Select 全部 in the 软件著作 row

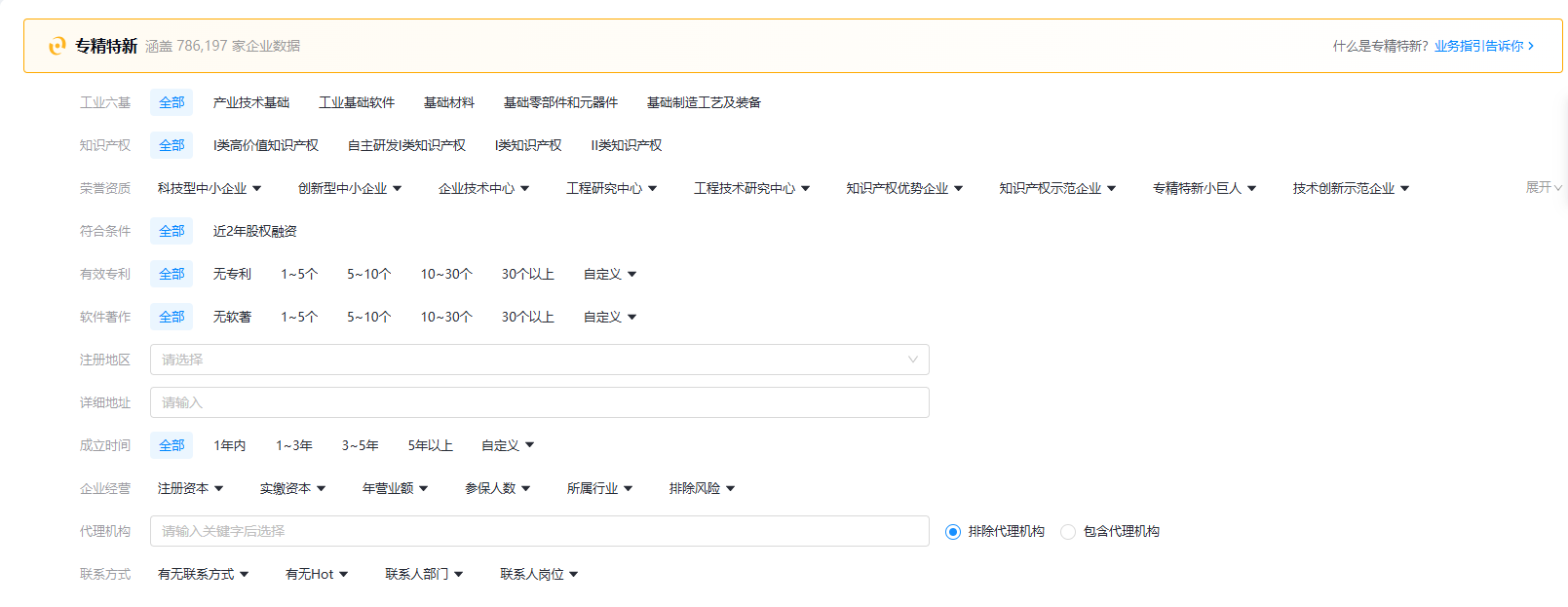pos(172,317)
